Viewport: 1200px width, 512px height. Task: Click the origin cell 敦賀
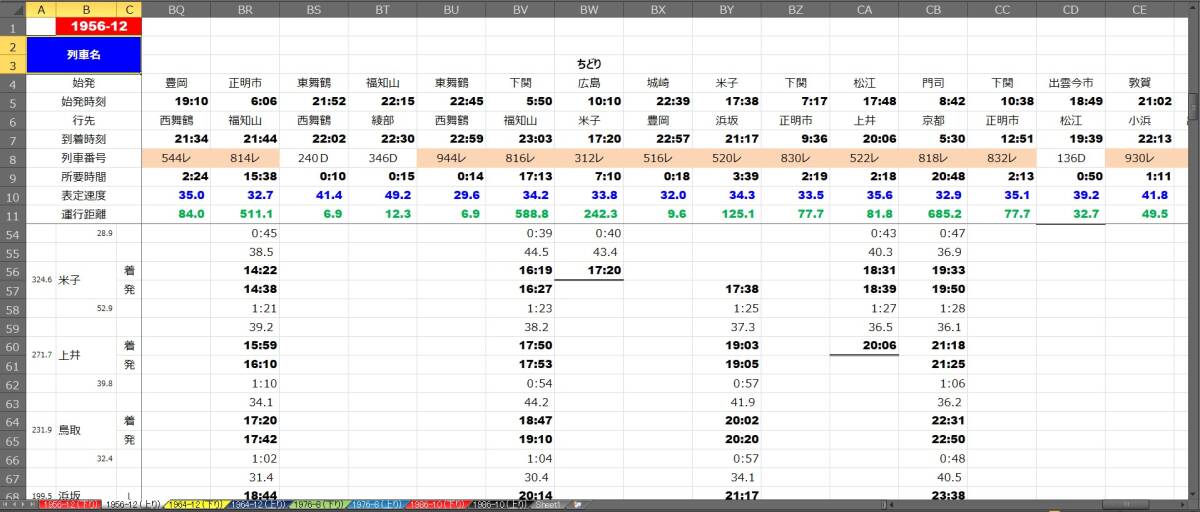point(1139,83)
